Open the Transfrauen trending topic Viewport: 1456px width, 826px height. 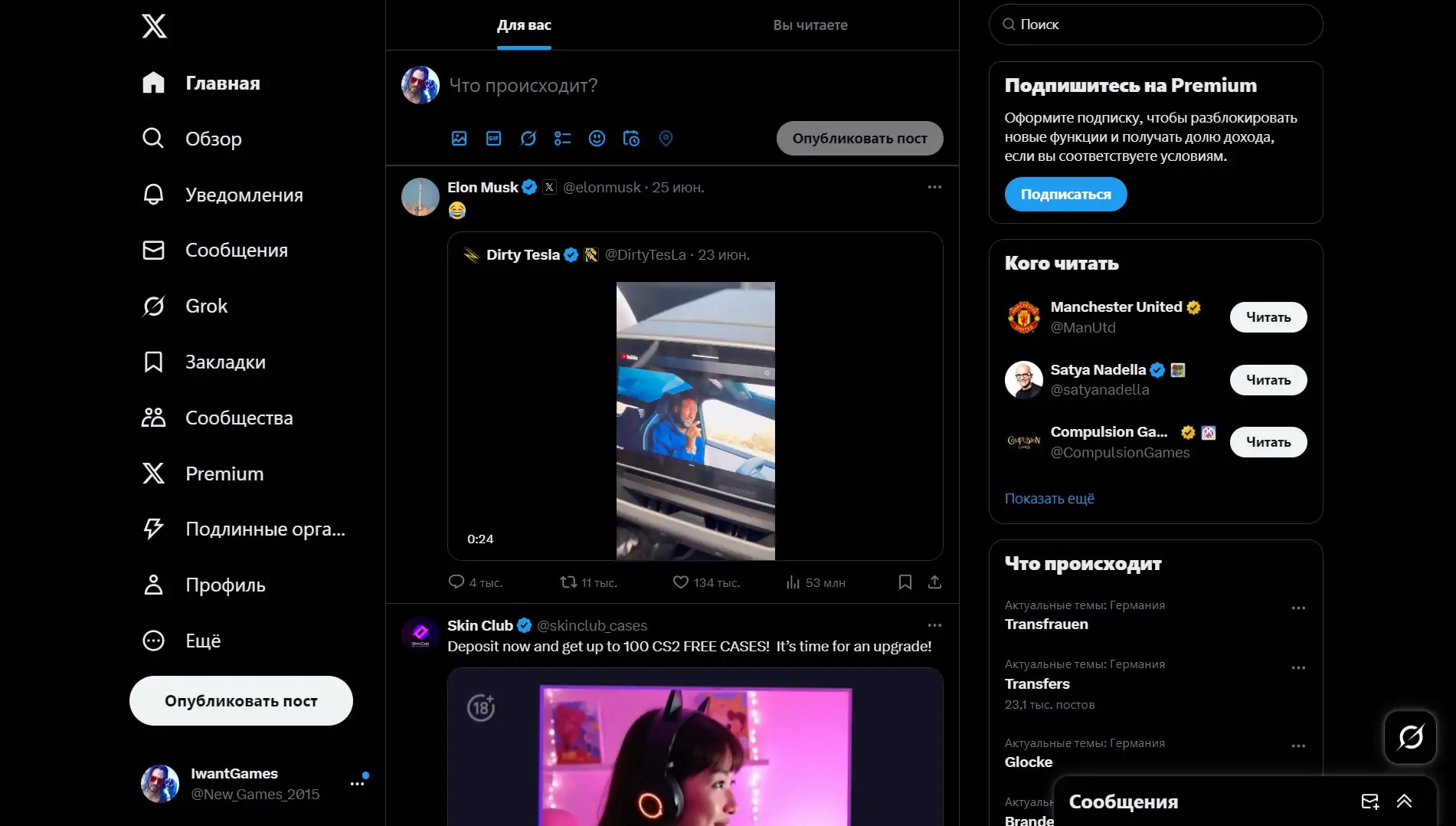click(1046, 624)
